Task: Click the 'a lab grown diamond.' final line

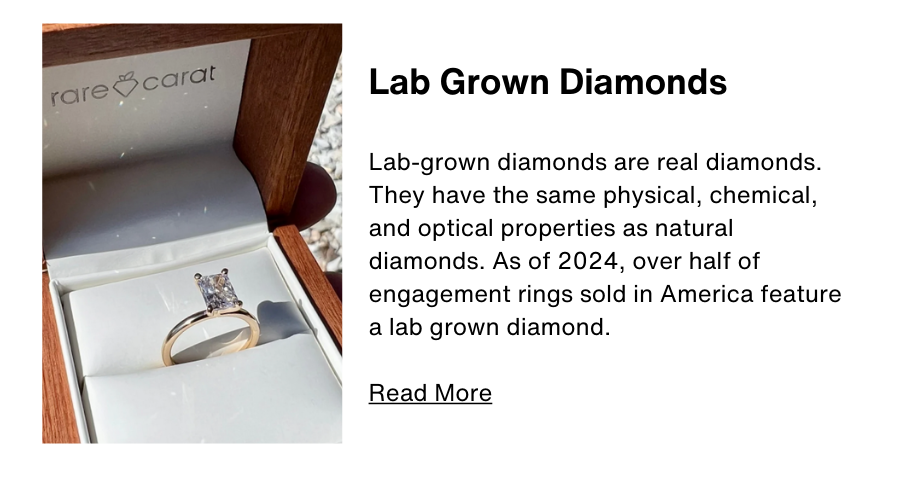Action: (489, 327)
